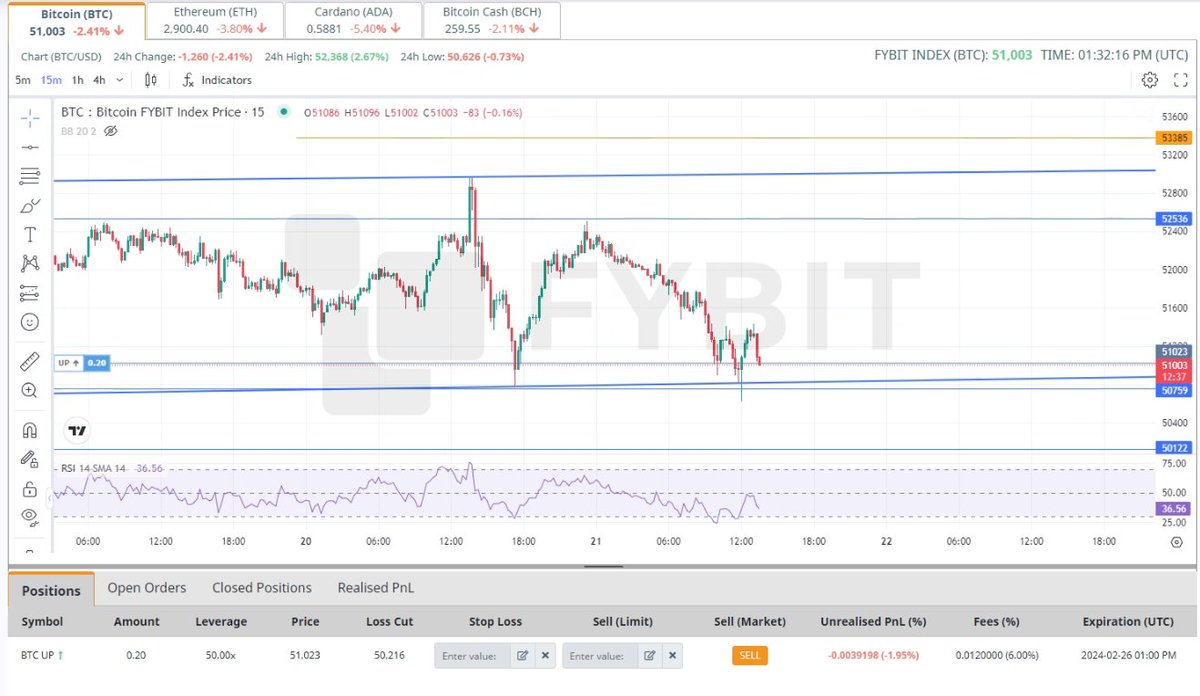Switch to the 5m timeframe
Screen dimensions: 1200x696
[x=22, y=80]
